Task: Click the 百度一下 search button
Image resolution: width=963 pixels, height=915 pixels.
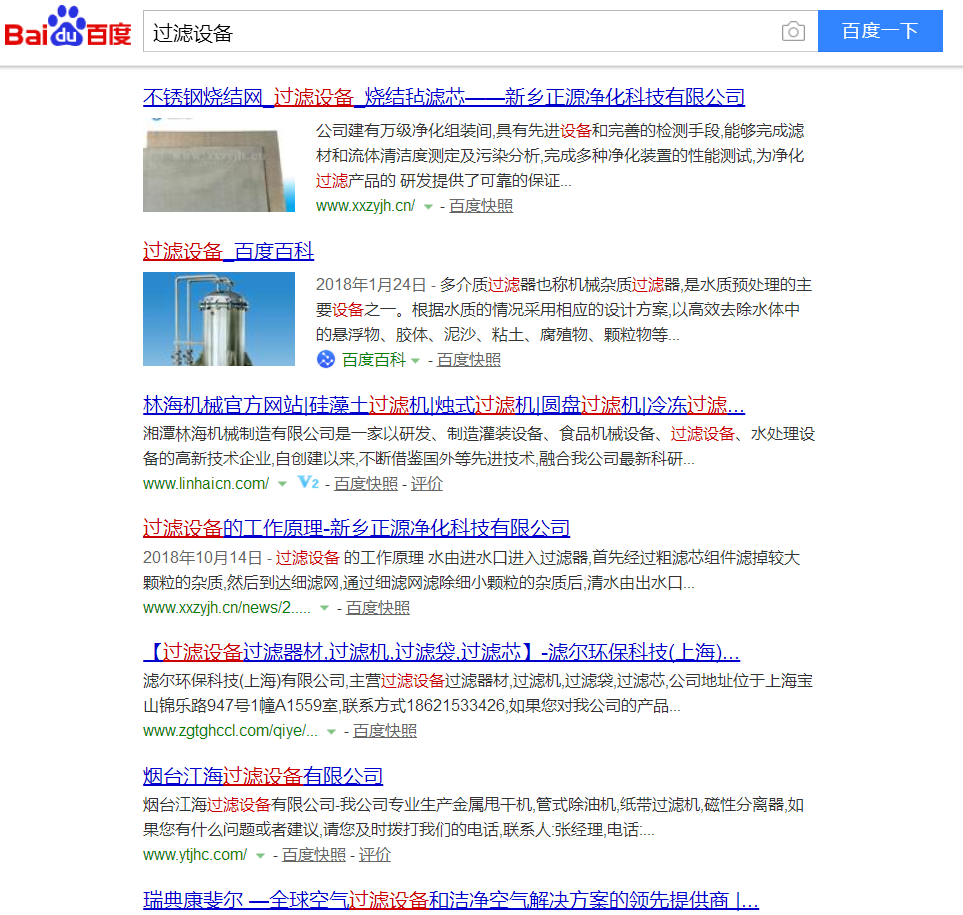Action: (880, 31)
